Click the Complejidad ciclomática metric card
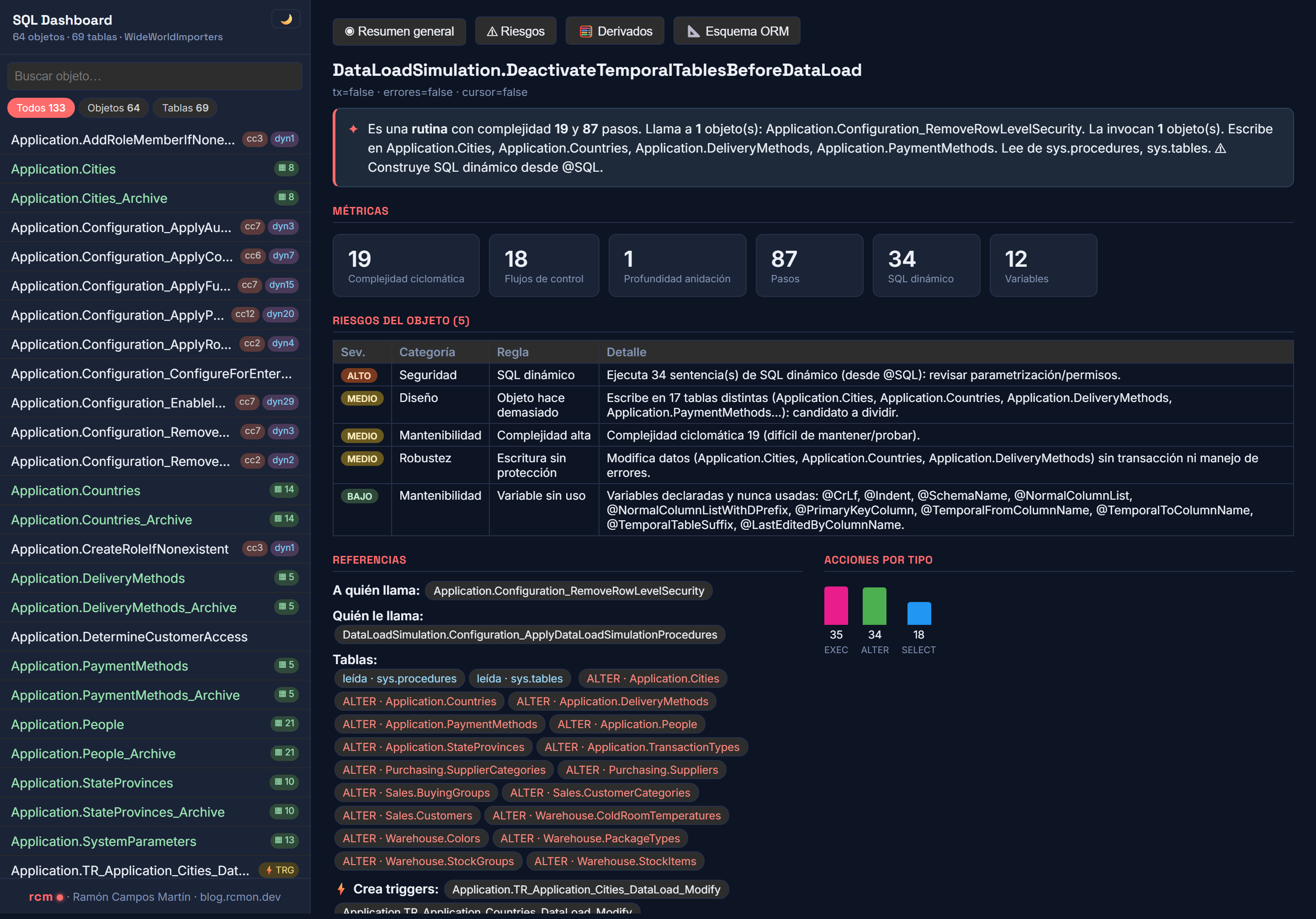Screen dimensions: 1316x919 406,265
